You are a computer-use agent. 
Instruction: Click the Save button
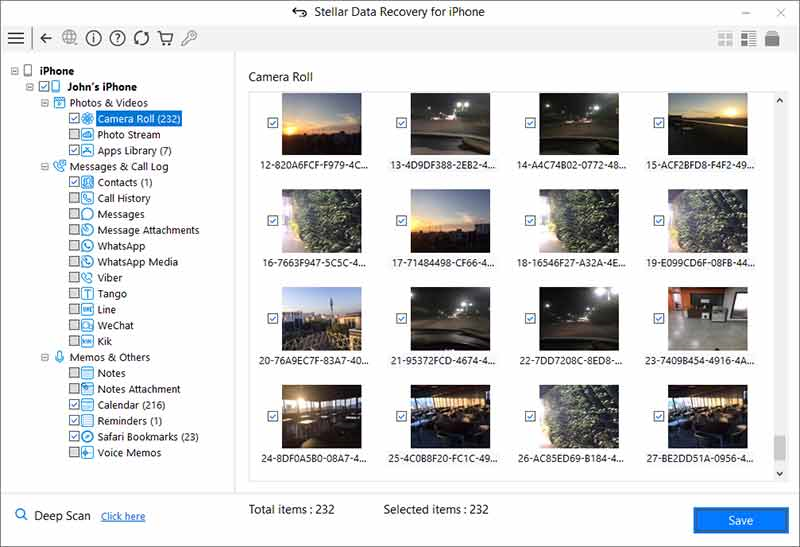tap(740, 520)
